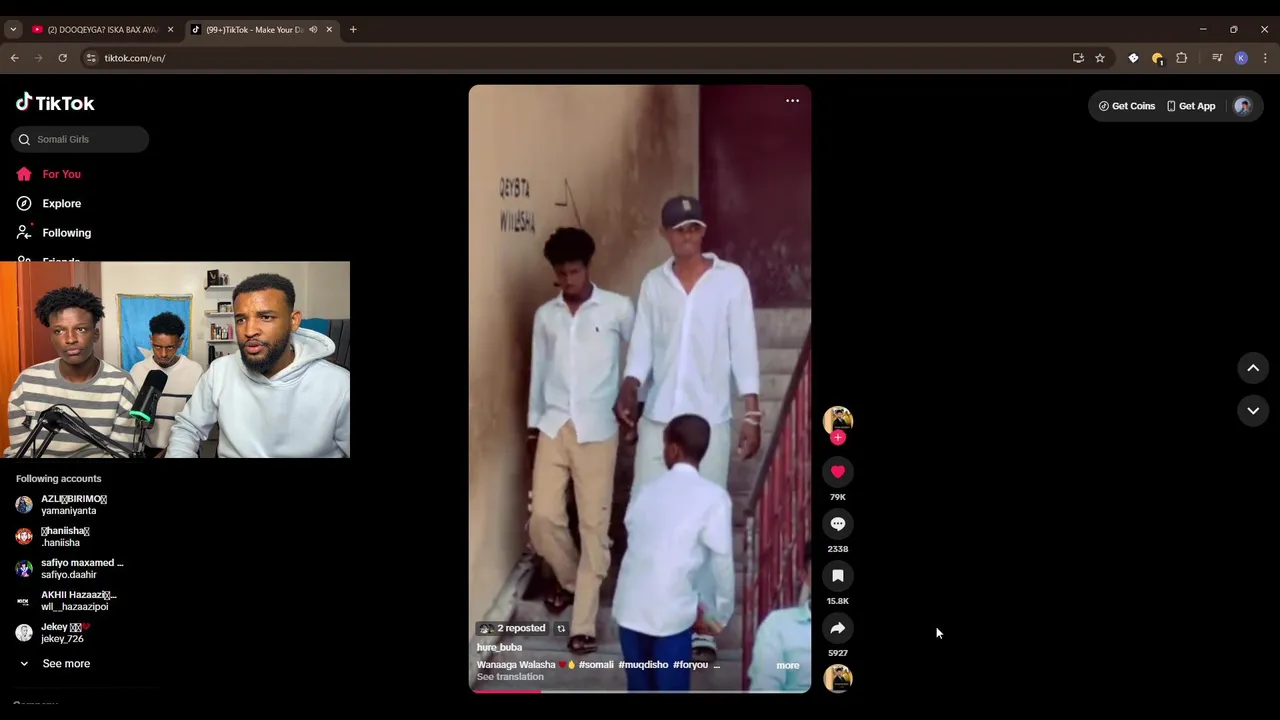Reload the current page
This screenshot has height=720, width=1280.
coord(62,58)
